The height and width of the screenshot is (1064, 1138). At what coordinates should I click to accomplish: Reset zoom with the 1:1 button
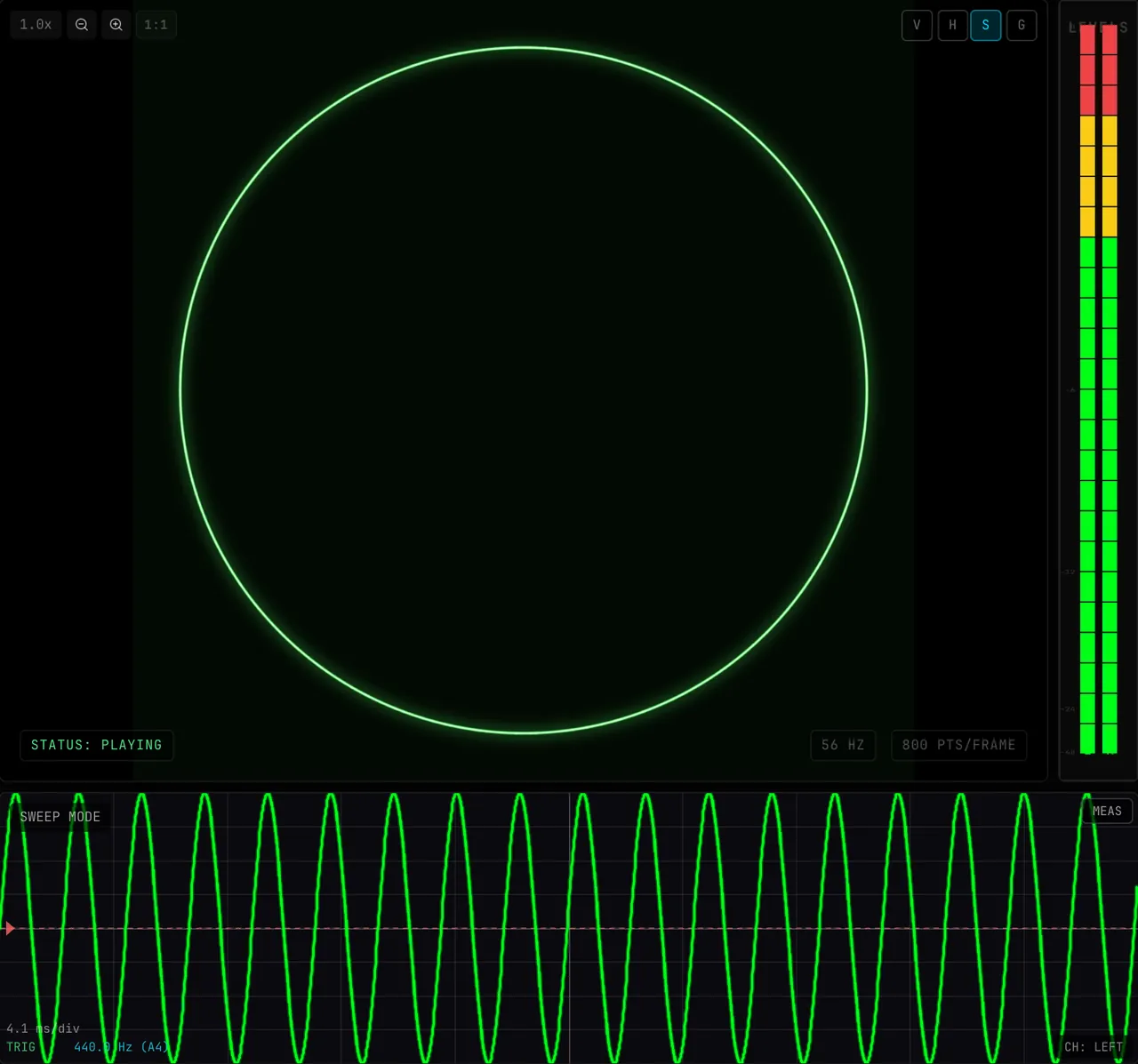coord(156,25)
